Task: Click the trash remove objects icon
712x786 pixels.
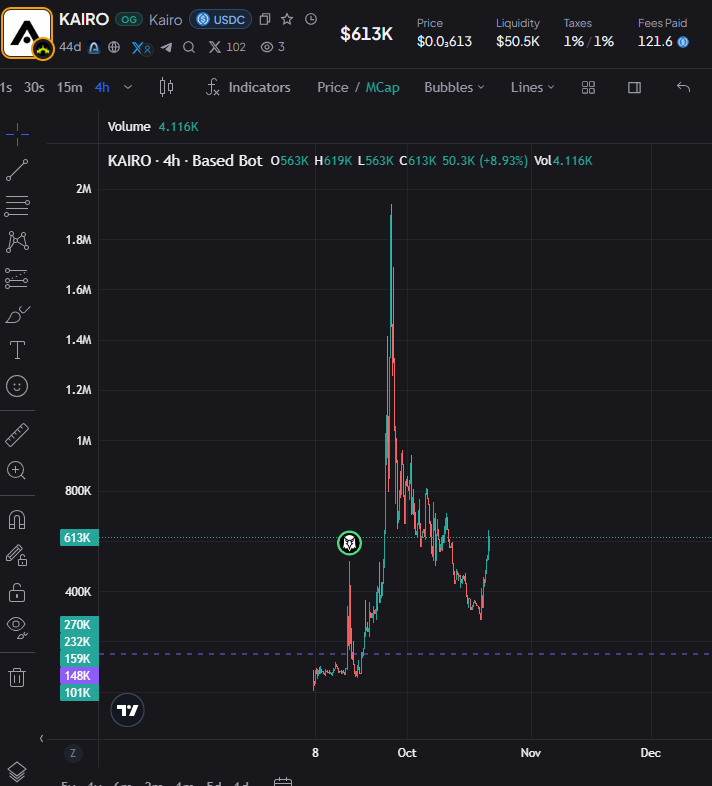Action: (x=17, y=677)
